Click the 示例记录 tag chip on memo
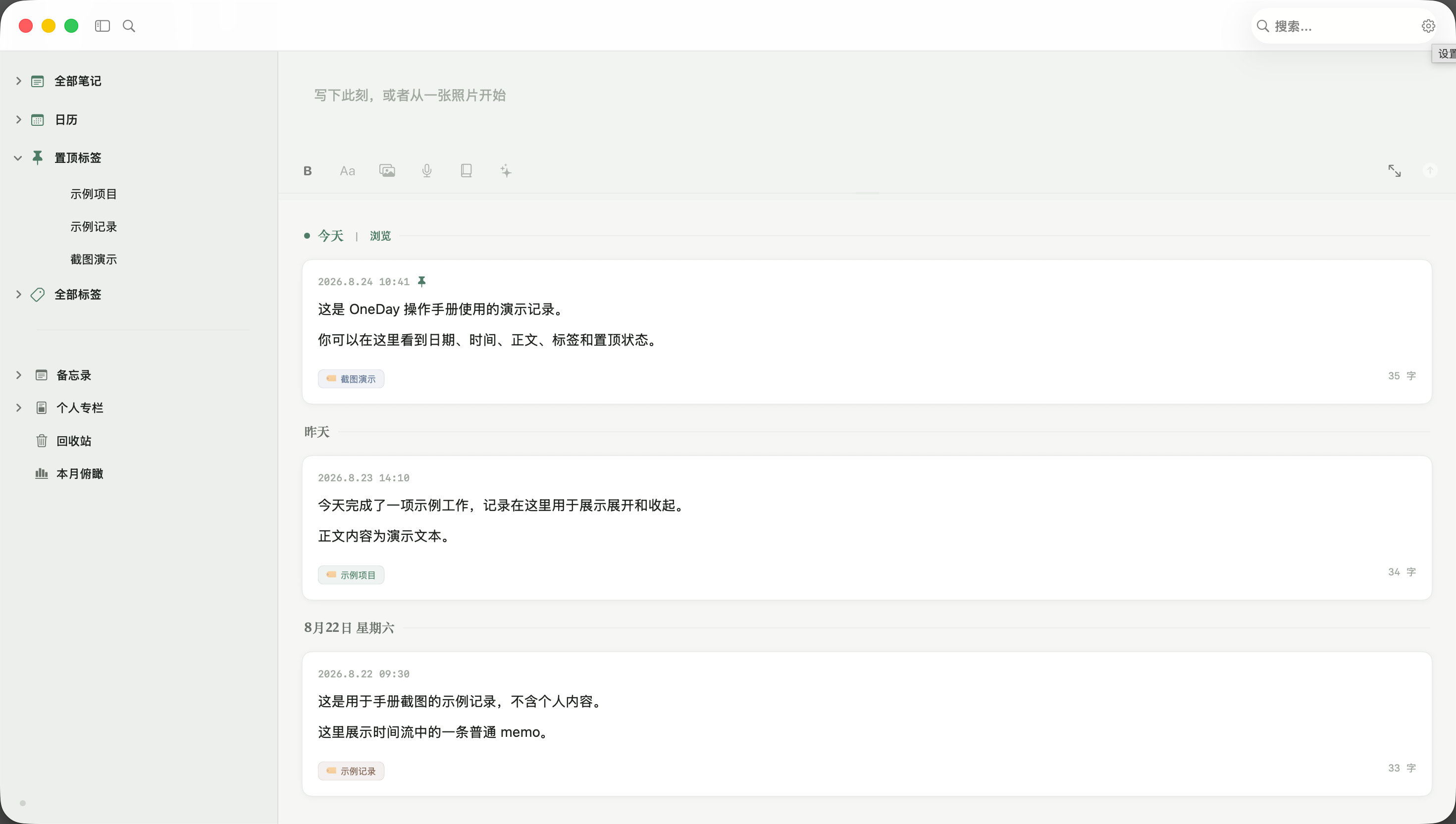 click(351, 771)
